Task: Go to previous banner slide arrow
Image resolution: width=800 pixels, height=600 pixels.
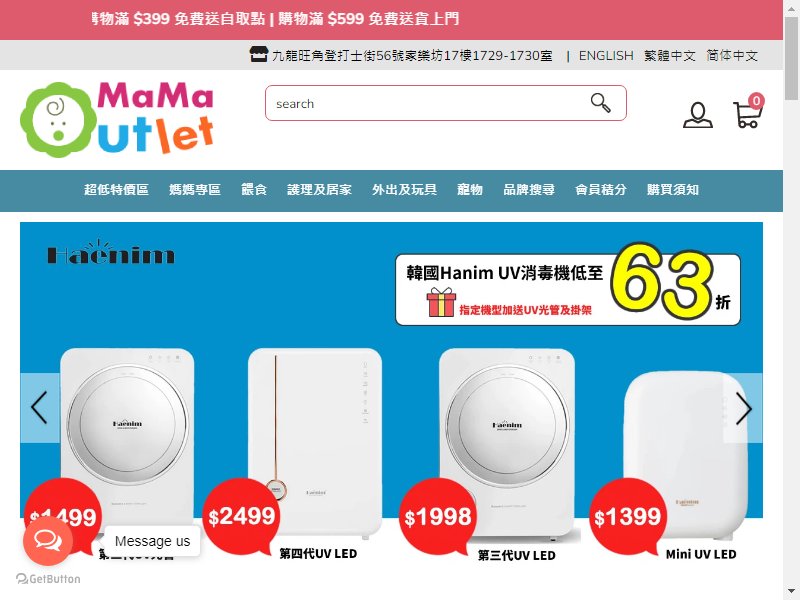Action: pyautogui.click(x=39, y=408)
